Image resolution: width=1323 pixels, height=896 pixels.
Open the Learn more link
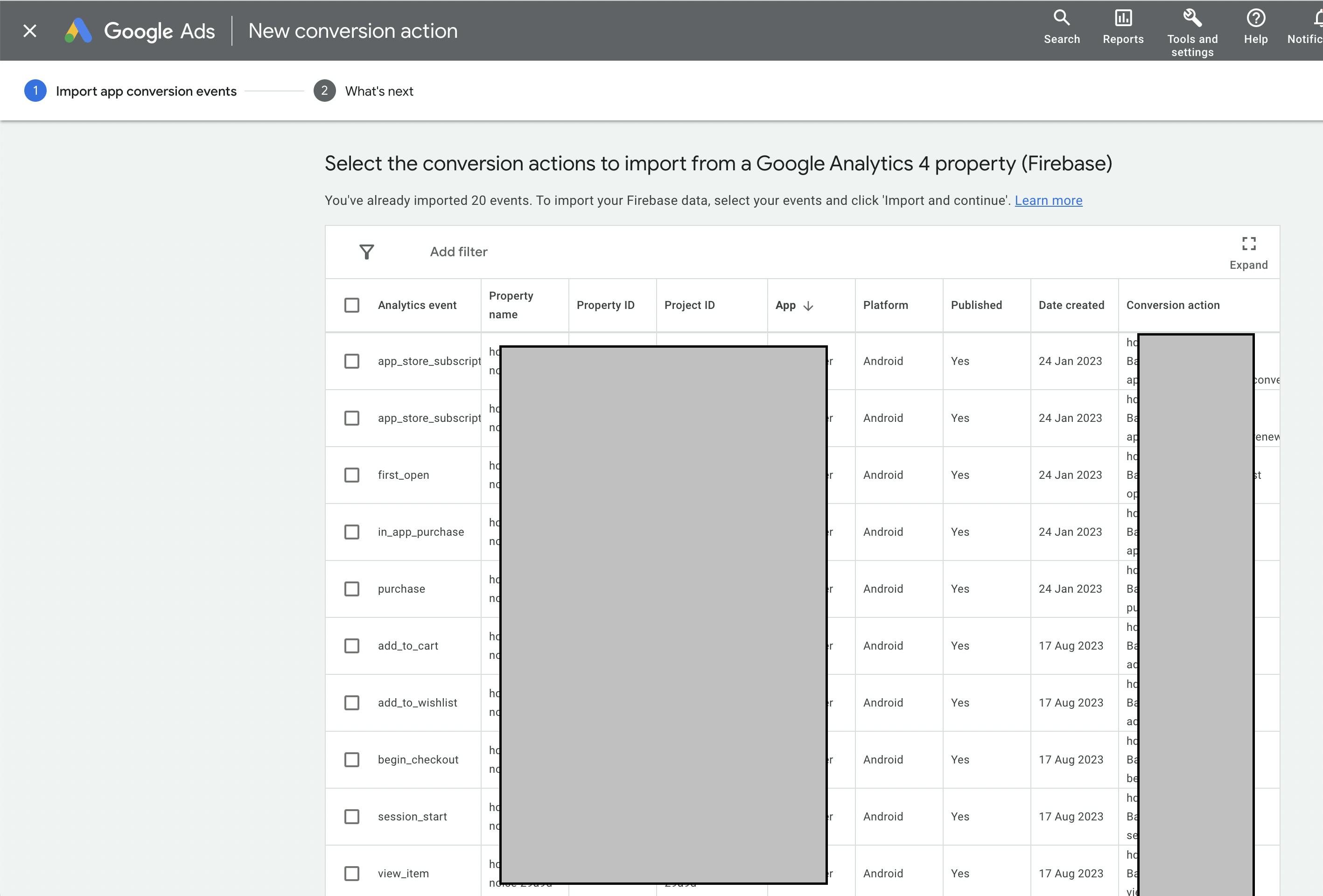click(x=1048, y=200)
